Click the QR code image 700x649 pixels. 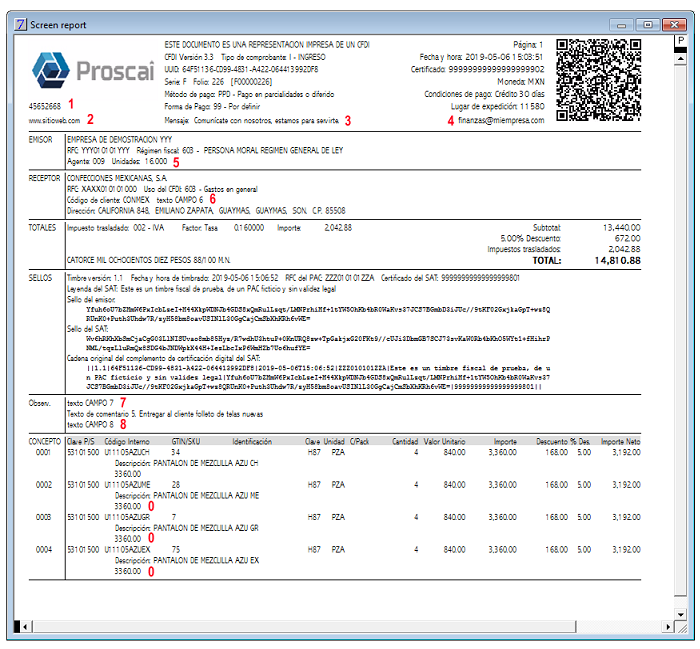598,80
